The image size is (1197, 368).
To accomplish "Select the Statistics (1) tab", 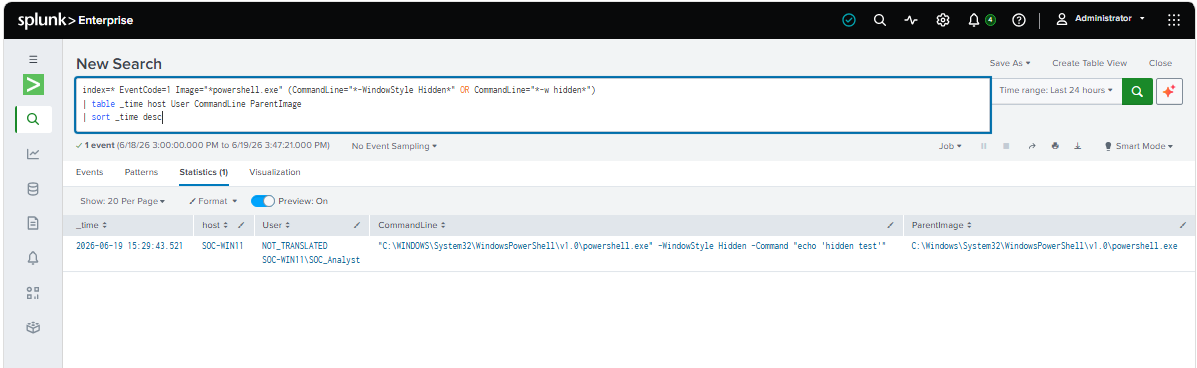I will pos(204,173).
